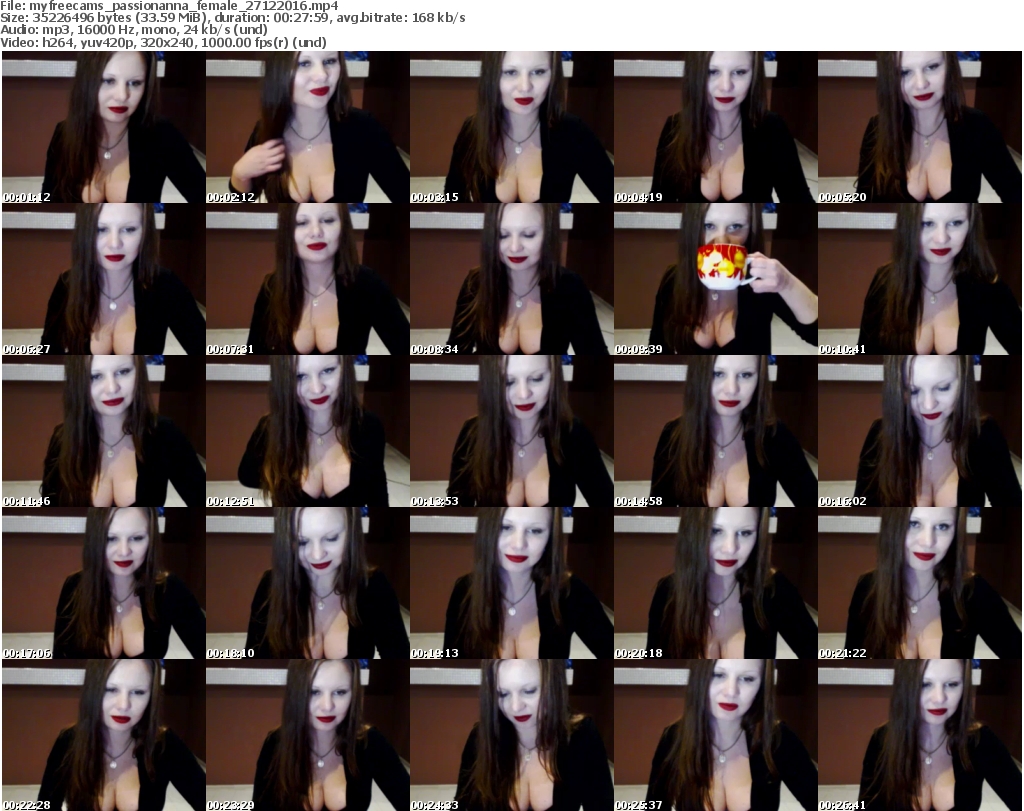The image size is (1024, 811).
Task: Select the thumbnail stamped 00:11:46
Action: point(103,431)
